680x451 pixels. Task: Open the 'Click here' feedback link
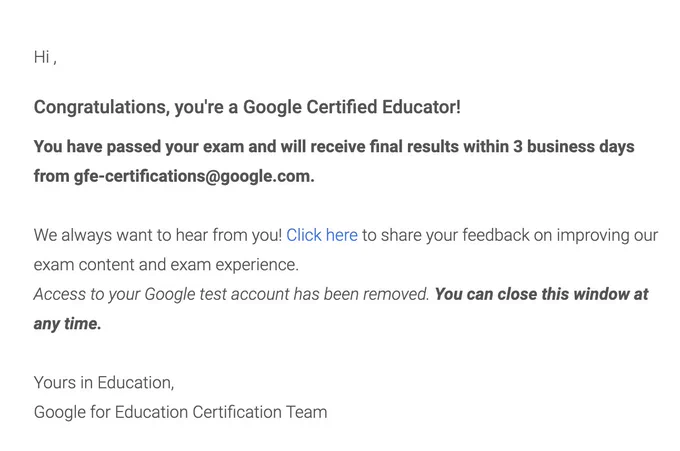click(x=322, y=235)
